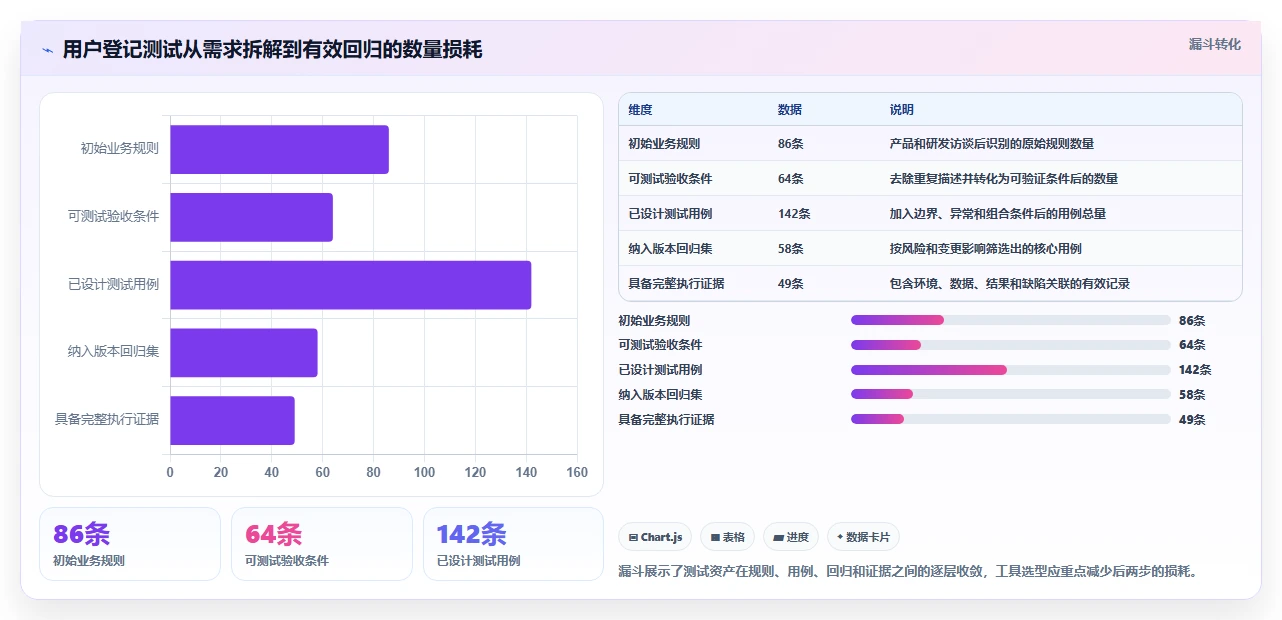Select the 表格 tag chip
The image size is (1282, 620).
click(727, 537)
